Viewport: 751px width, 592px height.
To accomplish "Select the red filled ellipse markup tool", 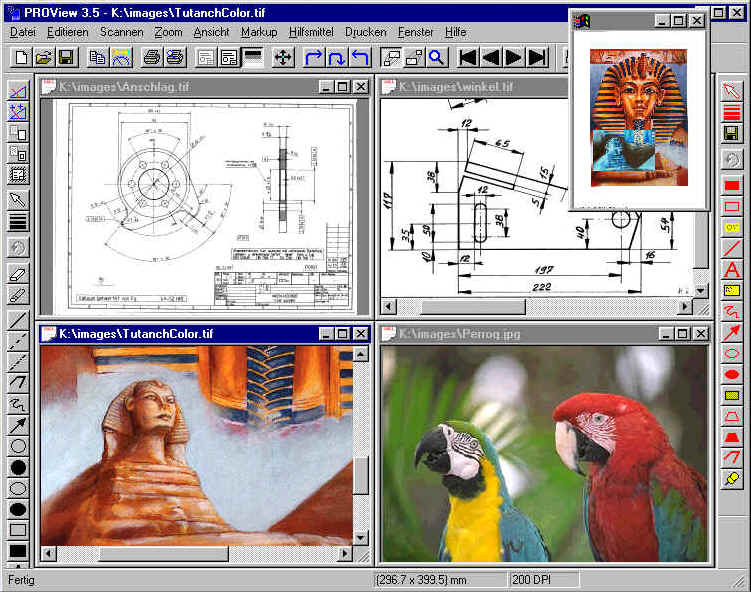I will [731, 374].
